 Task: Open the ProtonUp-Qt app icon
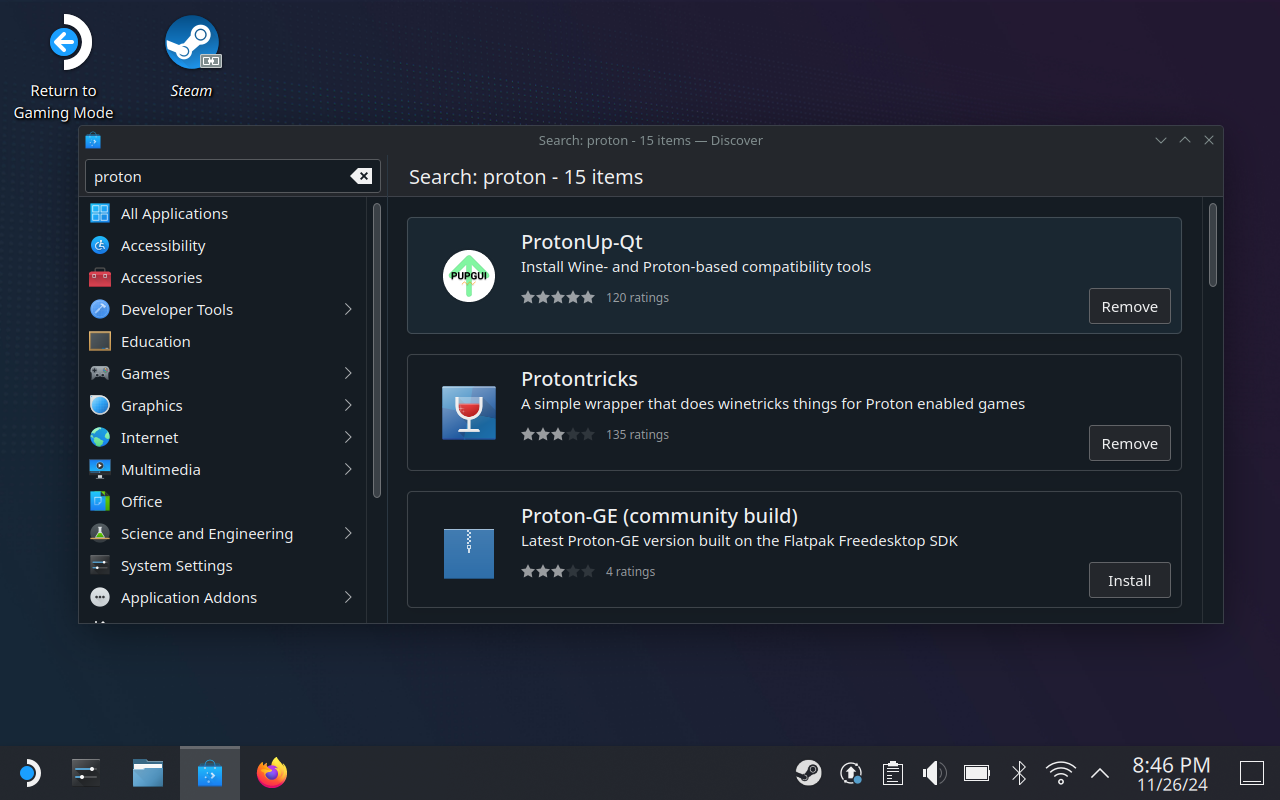pos(469,276)
